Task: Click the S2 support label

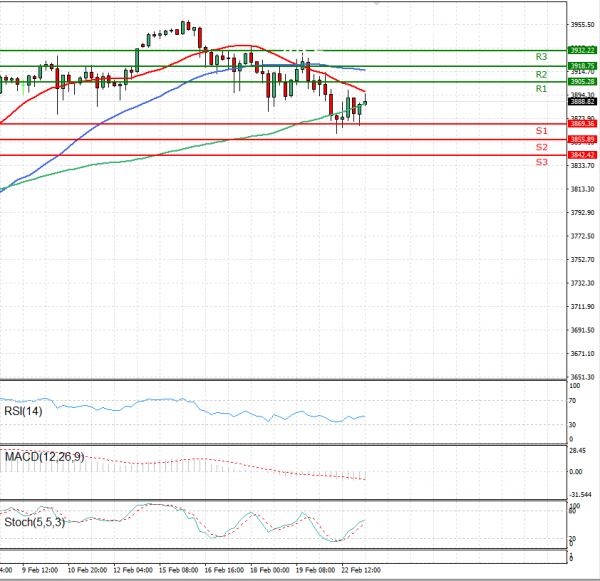Action: [541, 147]
